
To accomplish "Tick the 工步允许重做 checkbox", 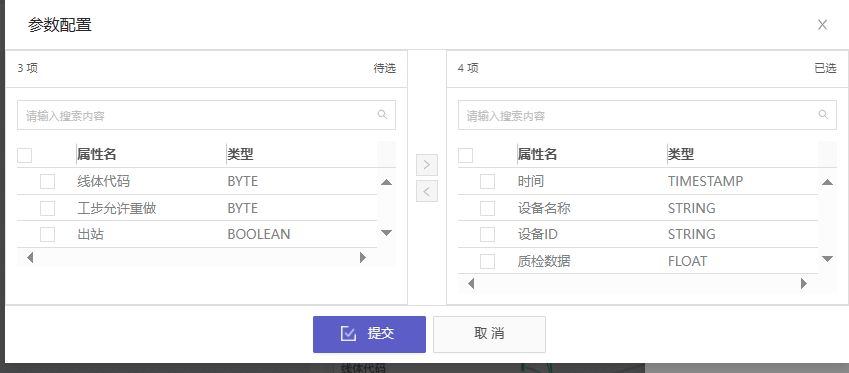I will click(x=47, y=208).
